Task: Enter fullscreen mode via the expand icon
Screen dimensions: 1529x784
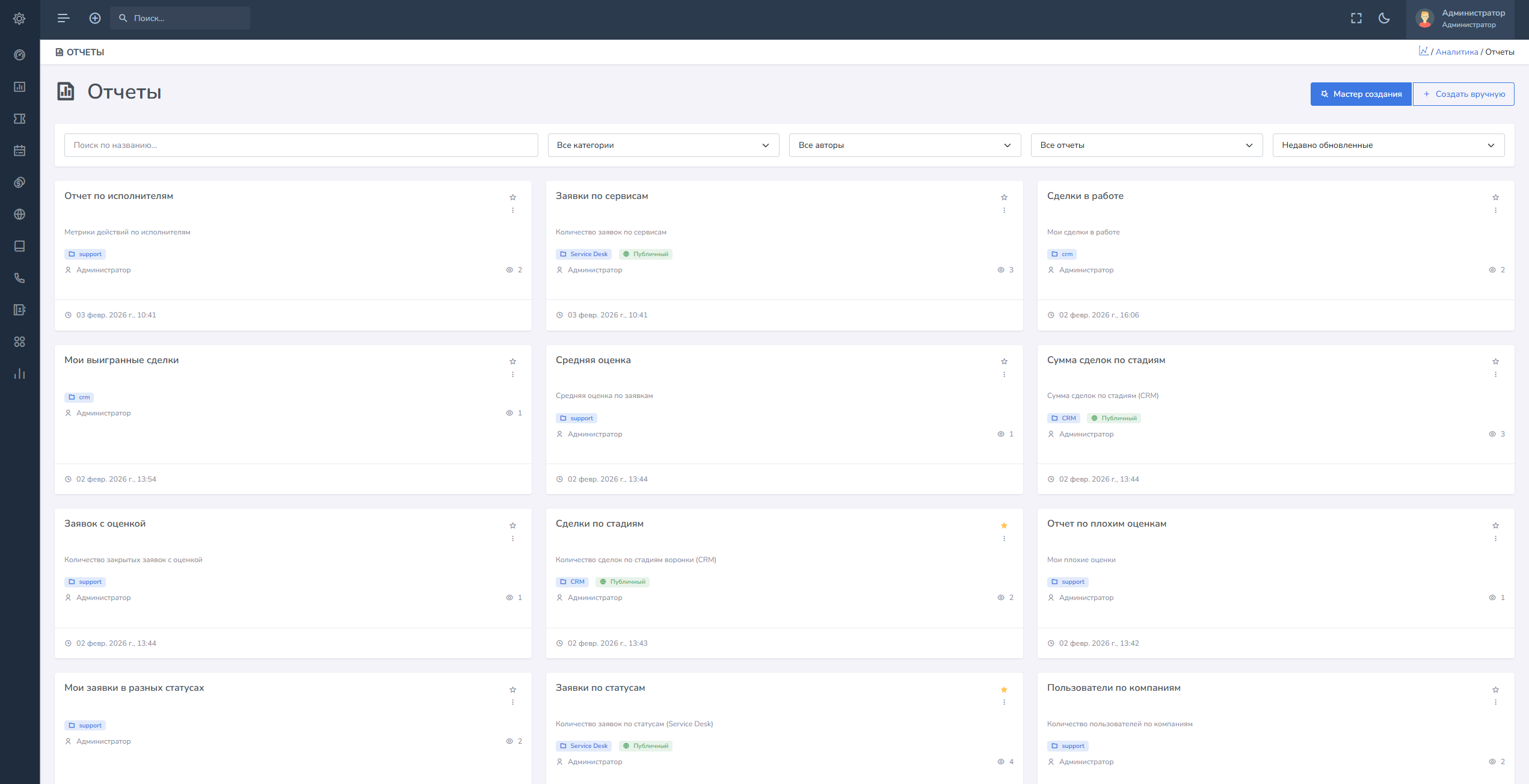Action: coord(1356,18)
